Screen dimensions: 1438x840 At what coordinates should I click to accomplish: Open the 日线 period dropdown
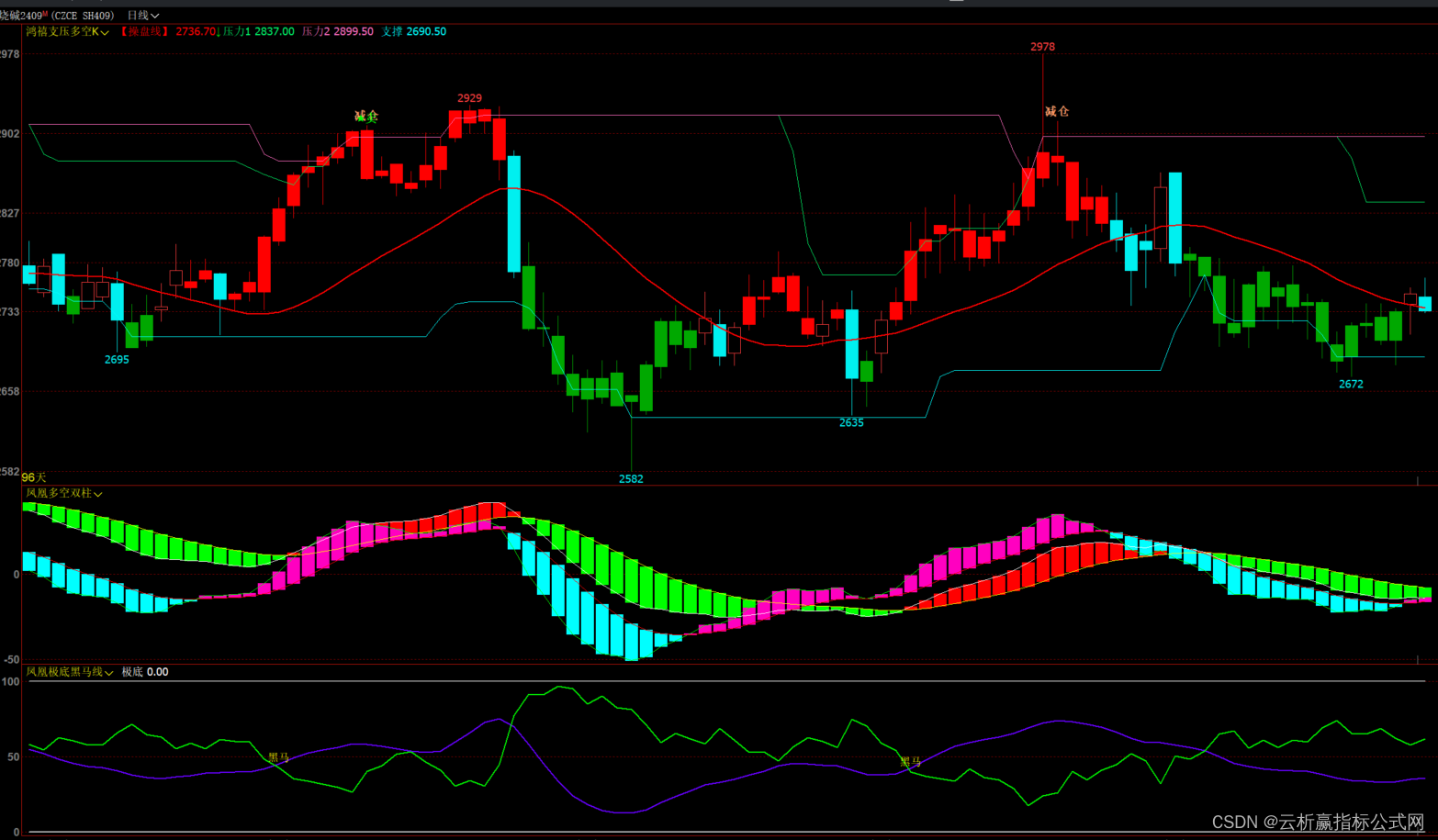[x=142, y=16]
